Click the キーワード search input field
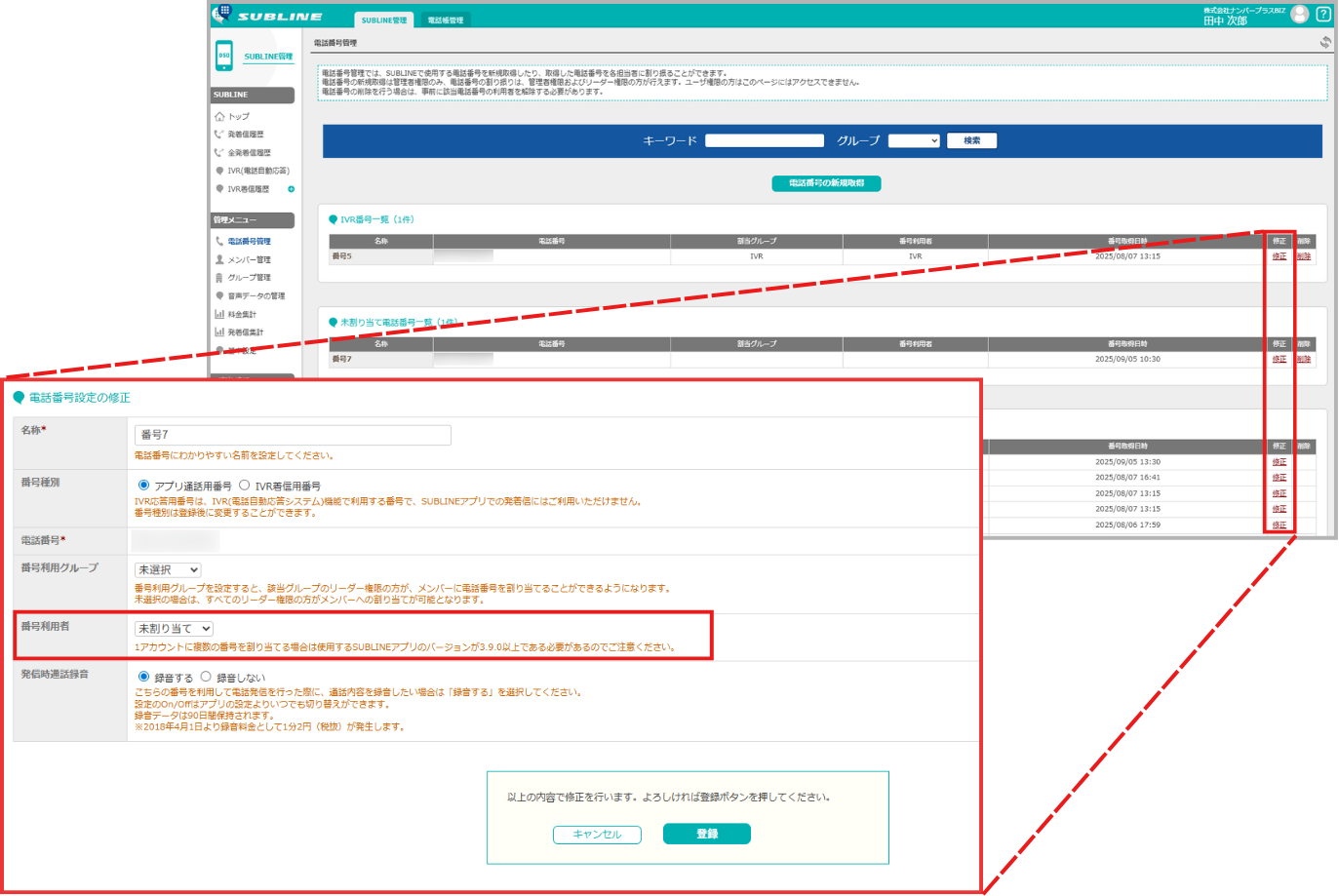 click(765, 140)
